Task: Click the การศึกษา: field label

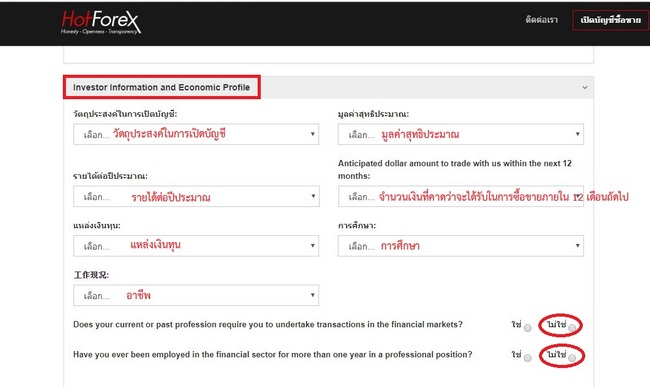Action: [x=357, y=226]
